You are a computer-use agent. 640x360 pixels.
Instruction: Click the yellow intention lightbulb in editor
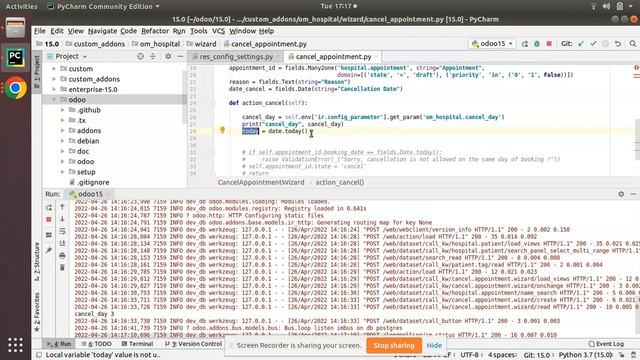pyautogui.click(x=222, y=130)
